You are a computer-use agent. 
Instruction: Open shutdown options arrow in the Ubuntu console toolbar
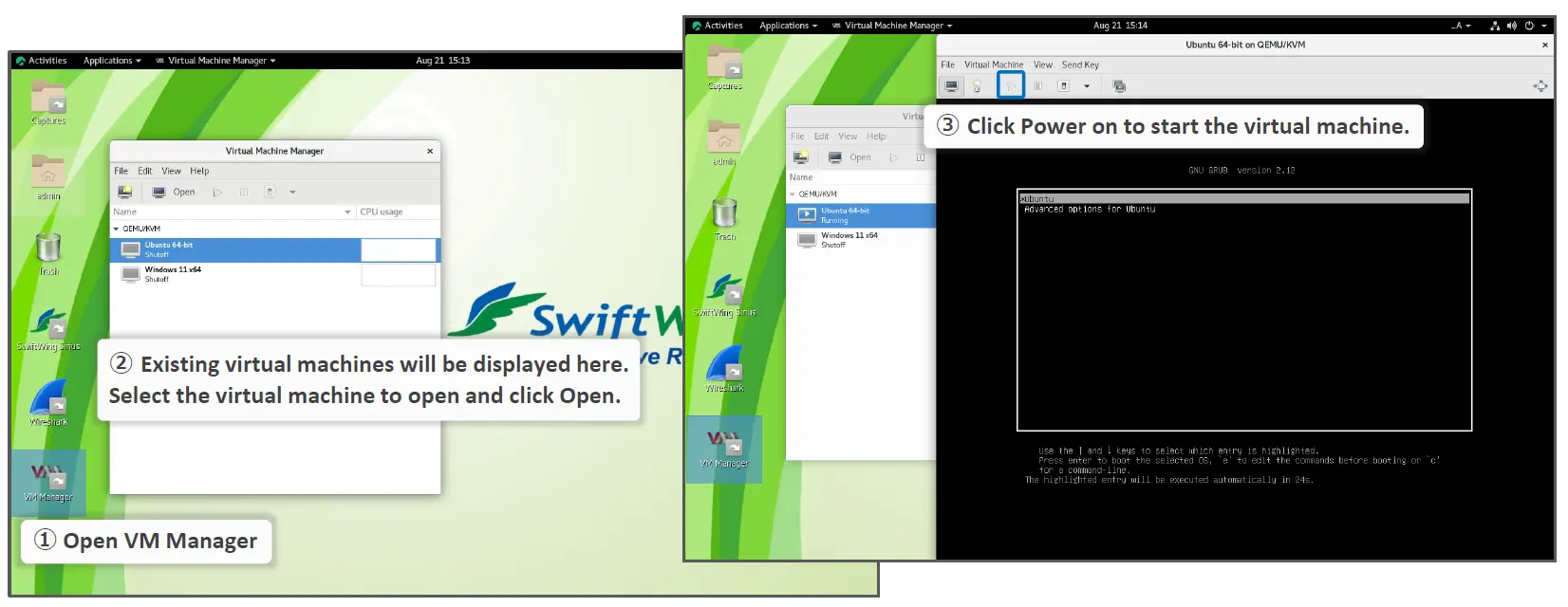click(1087, 86)
